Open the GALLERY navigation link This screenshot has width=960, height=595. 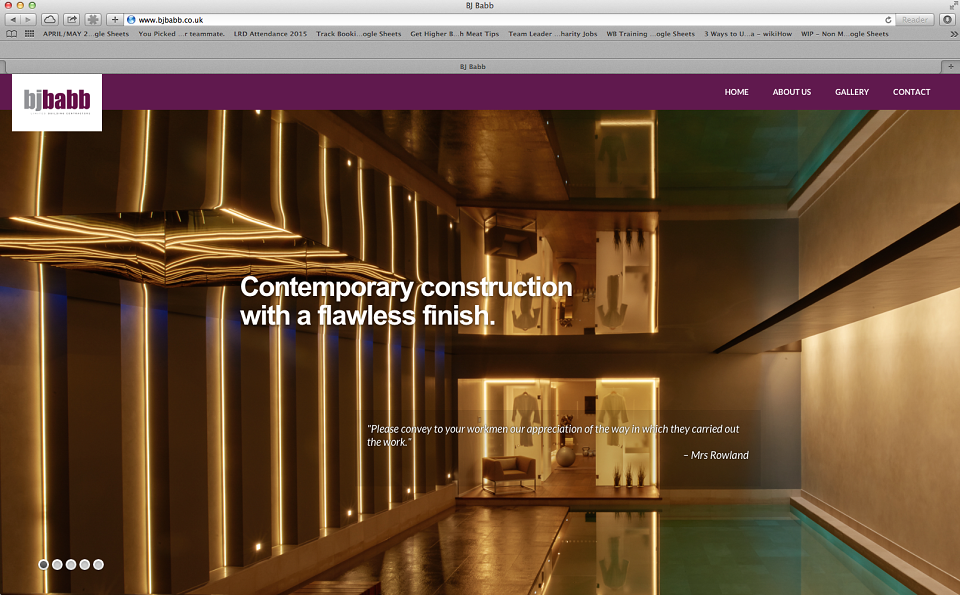[x=852, y=92]
